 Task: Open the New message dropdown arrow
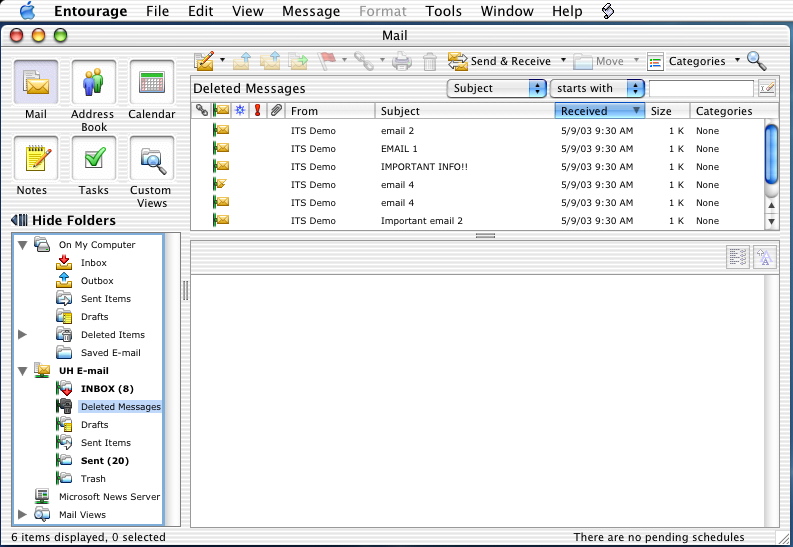tap(222, 61)
